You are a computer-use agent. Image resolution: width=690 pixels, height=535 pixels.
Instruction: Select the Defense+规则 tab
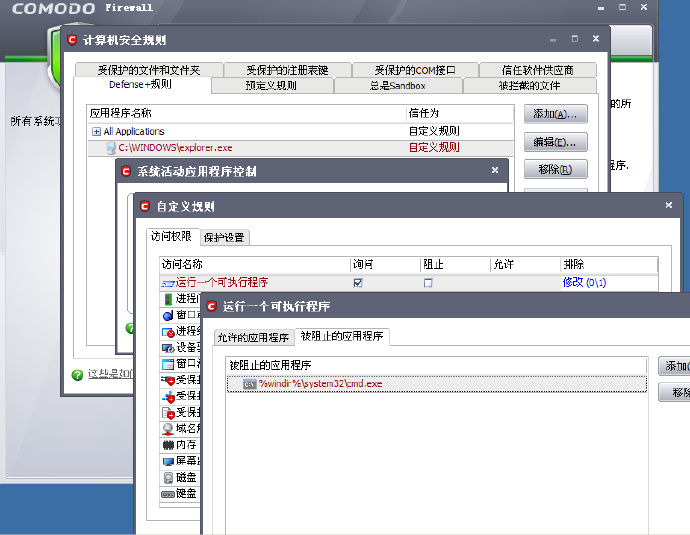140,84
